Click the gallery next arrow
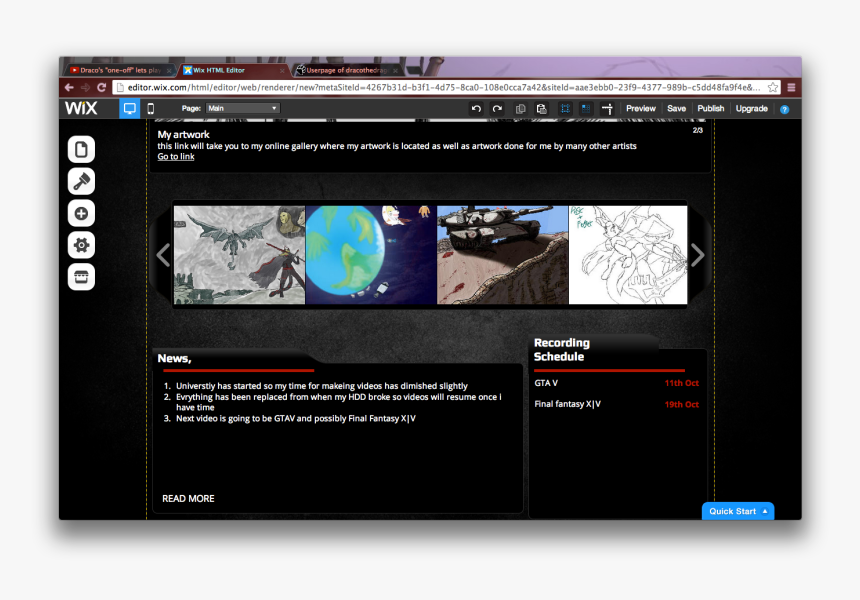 pyautogui.click(x=697, y=255)
